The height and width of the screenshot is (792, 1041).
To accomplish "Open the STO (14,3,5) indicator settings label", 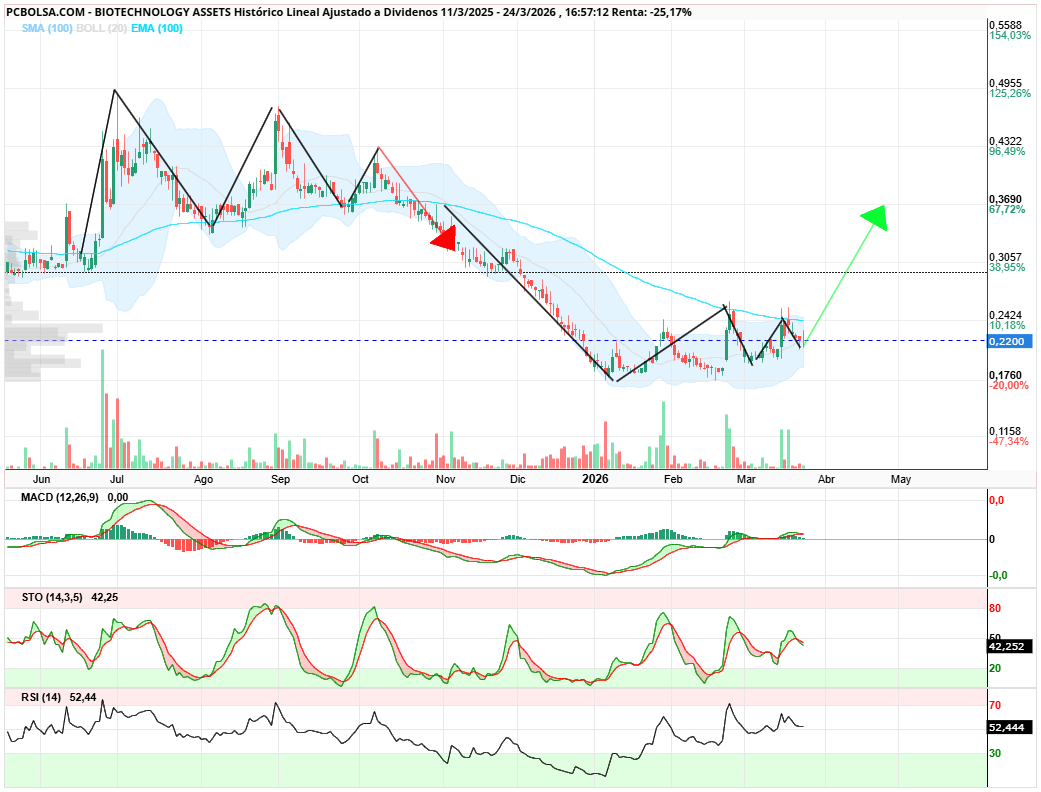I will click(46, 597).
